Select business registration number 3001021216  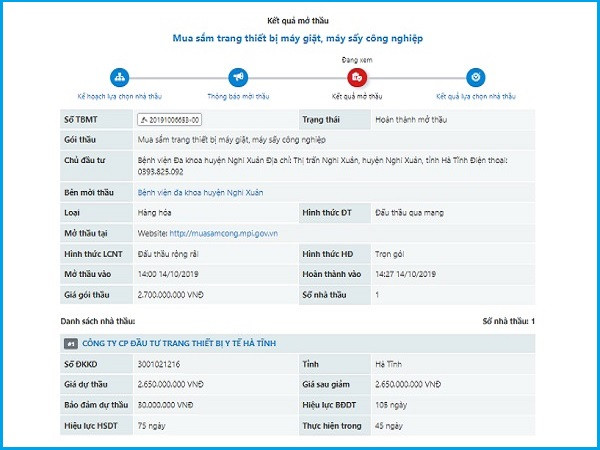[x=159, y=364]
